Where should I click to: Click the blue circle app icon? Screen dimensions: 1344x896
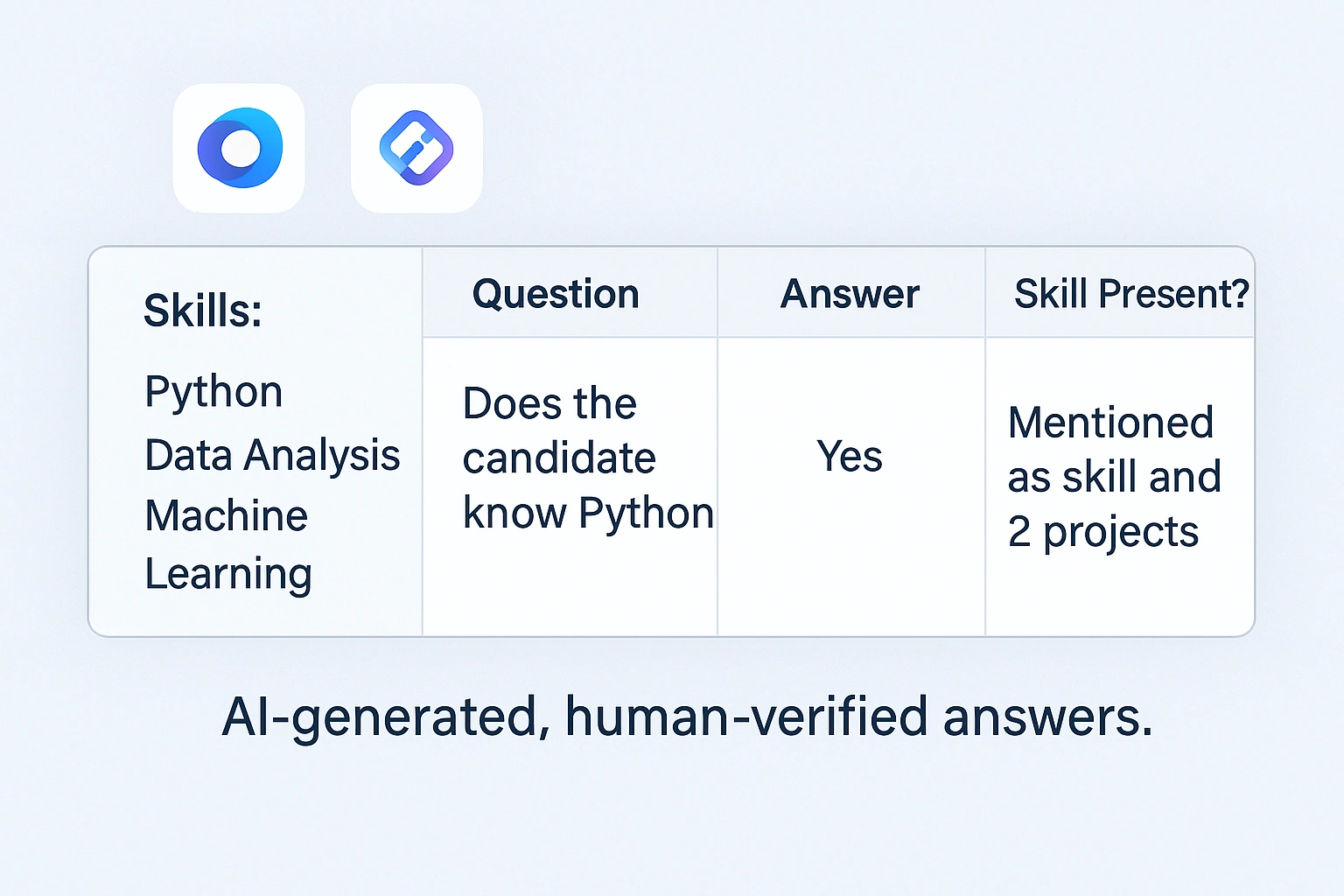click(x=239, y=148)
